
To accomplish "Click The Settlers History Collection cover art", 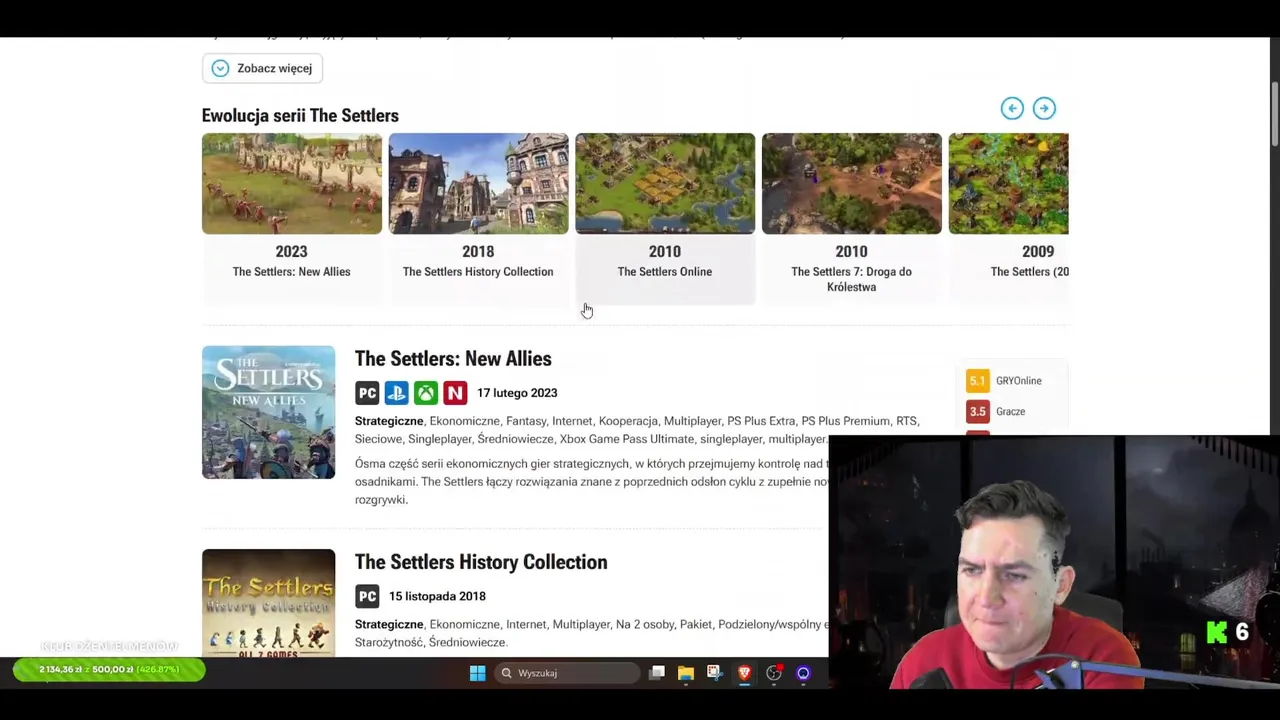I will [x=268, y=603].
